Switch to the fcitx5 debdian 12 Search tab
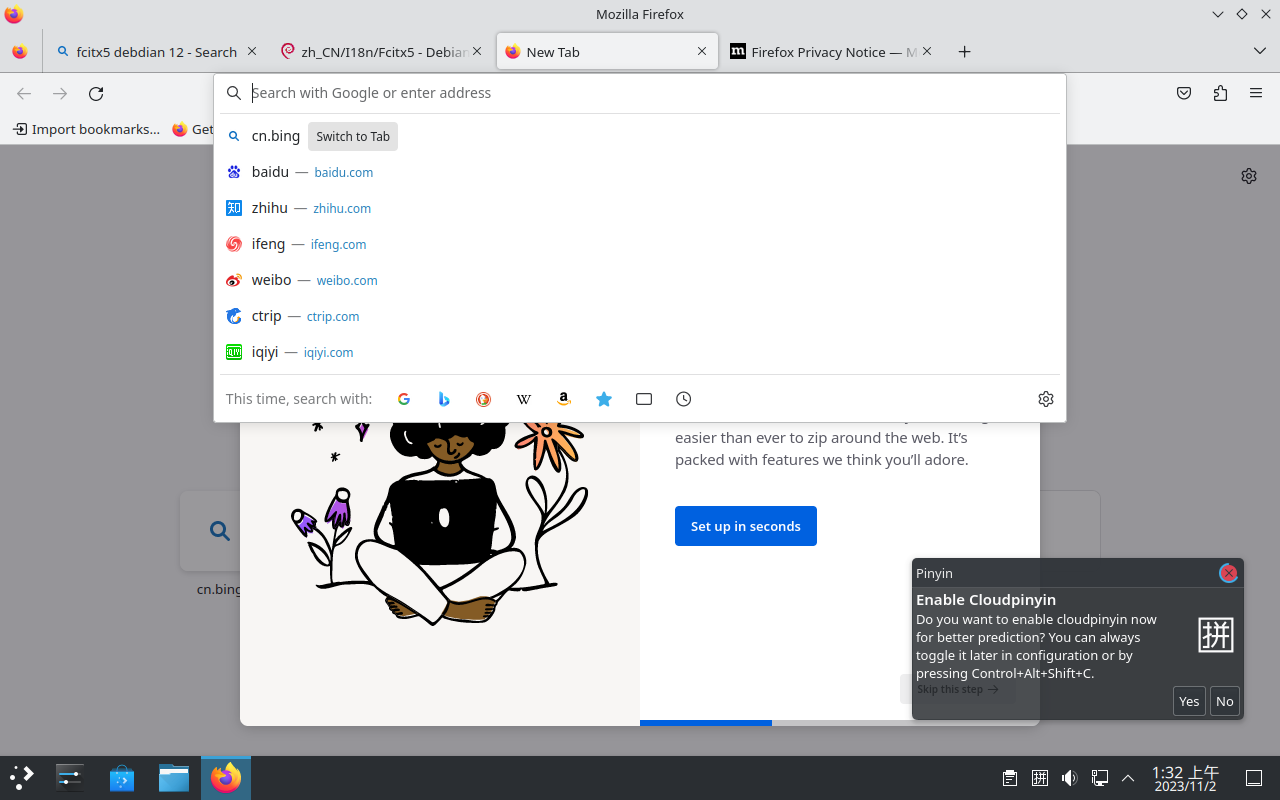1280x800 pixels. pos(155,52)
